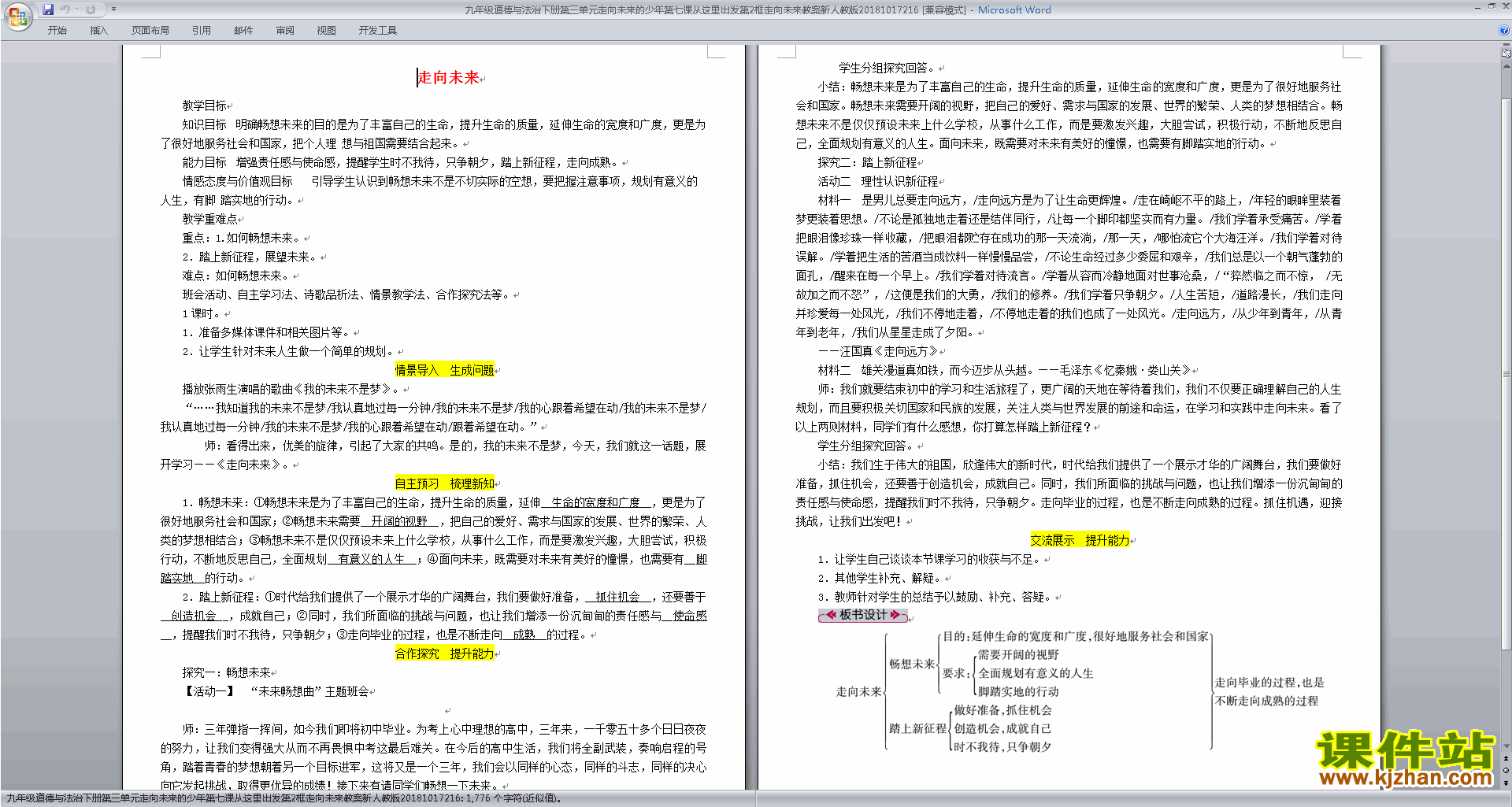Expand the Undo history dropdown arrow
Screen dimensions: 1512x807
point(76,9)
